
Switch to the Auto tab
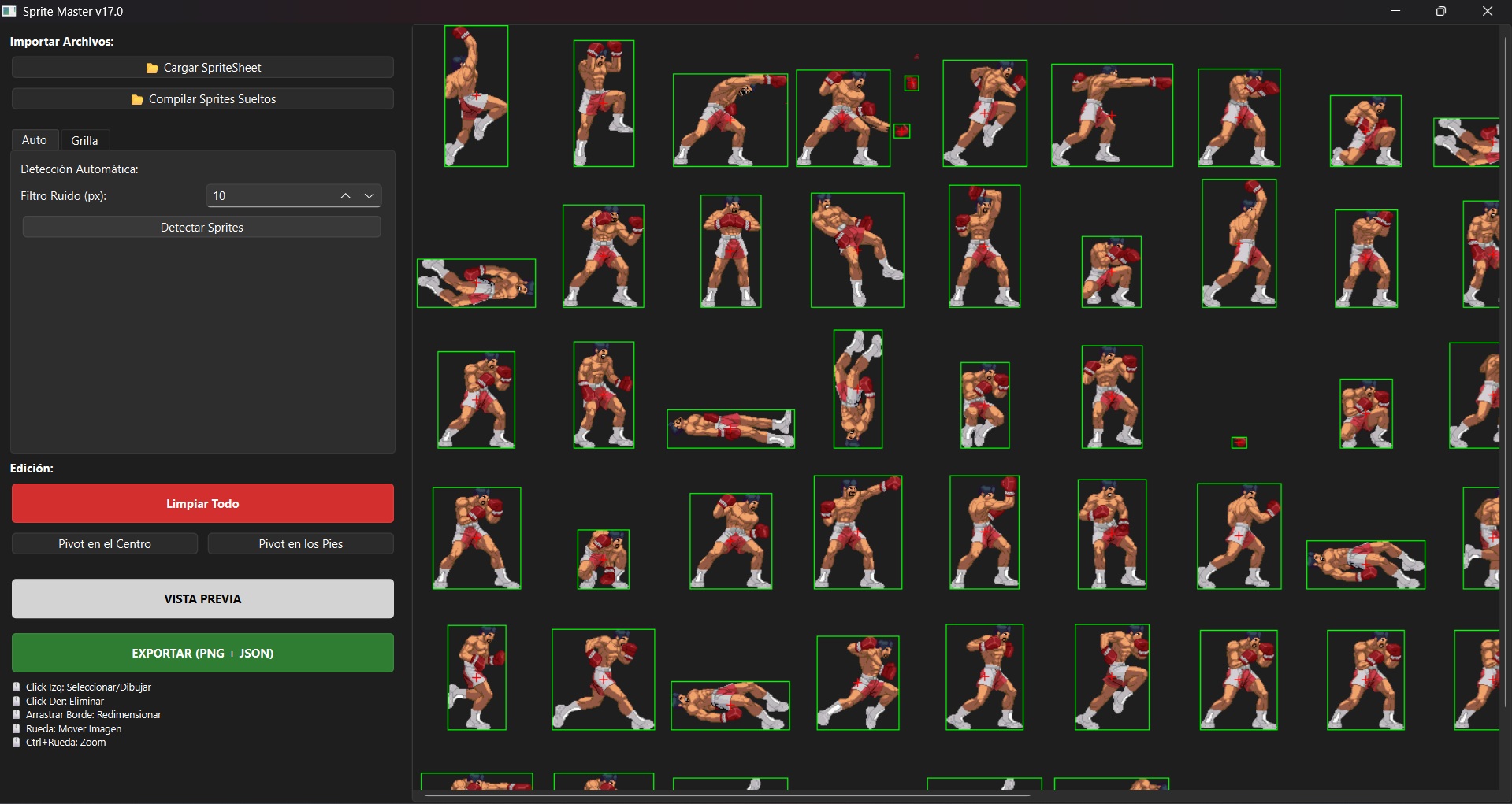[35, 140]
